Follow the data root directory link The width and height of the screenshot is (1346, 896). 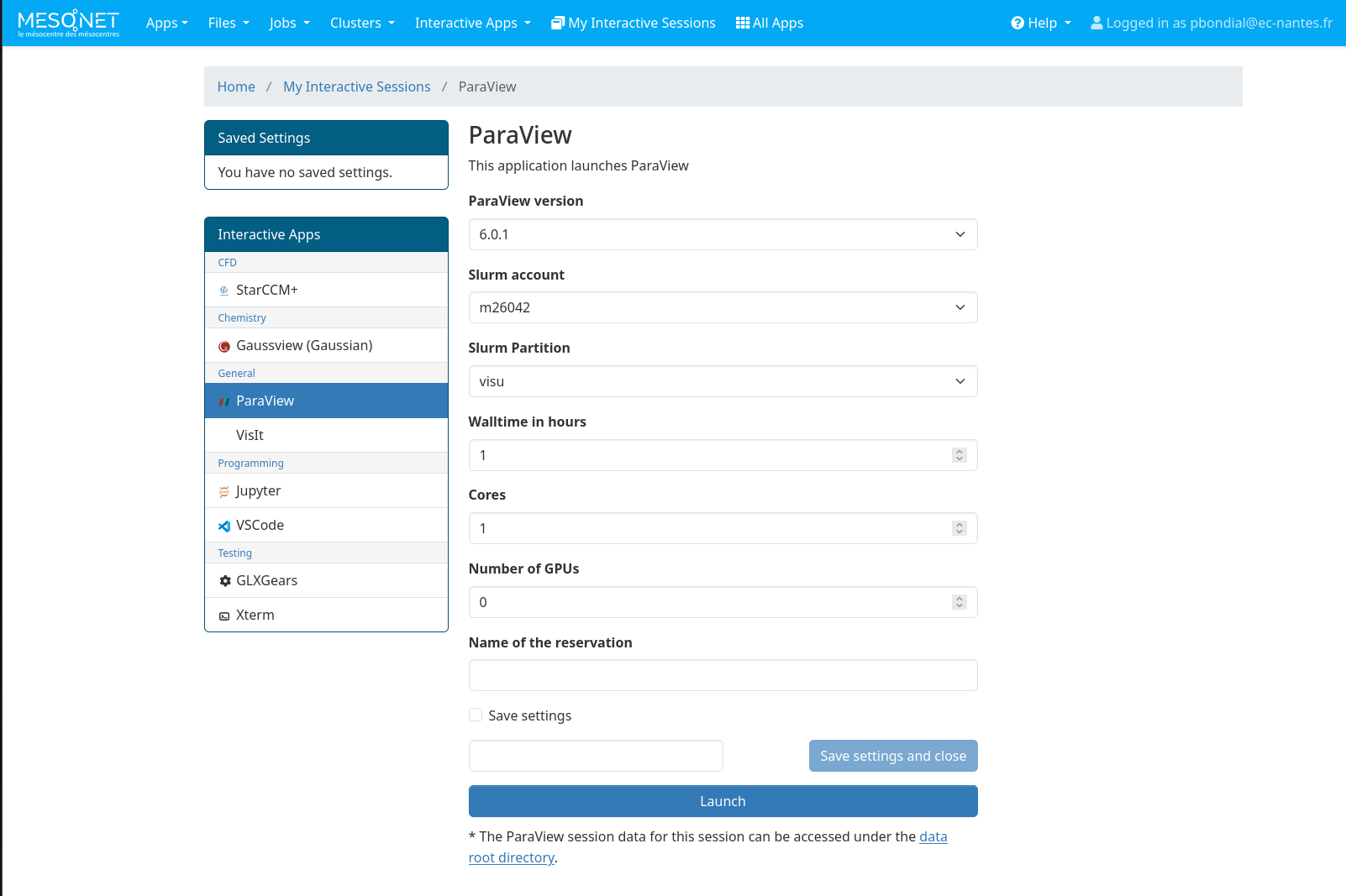click(933, 836)
